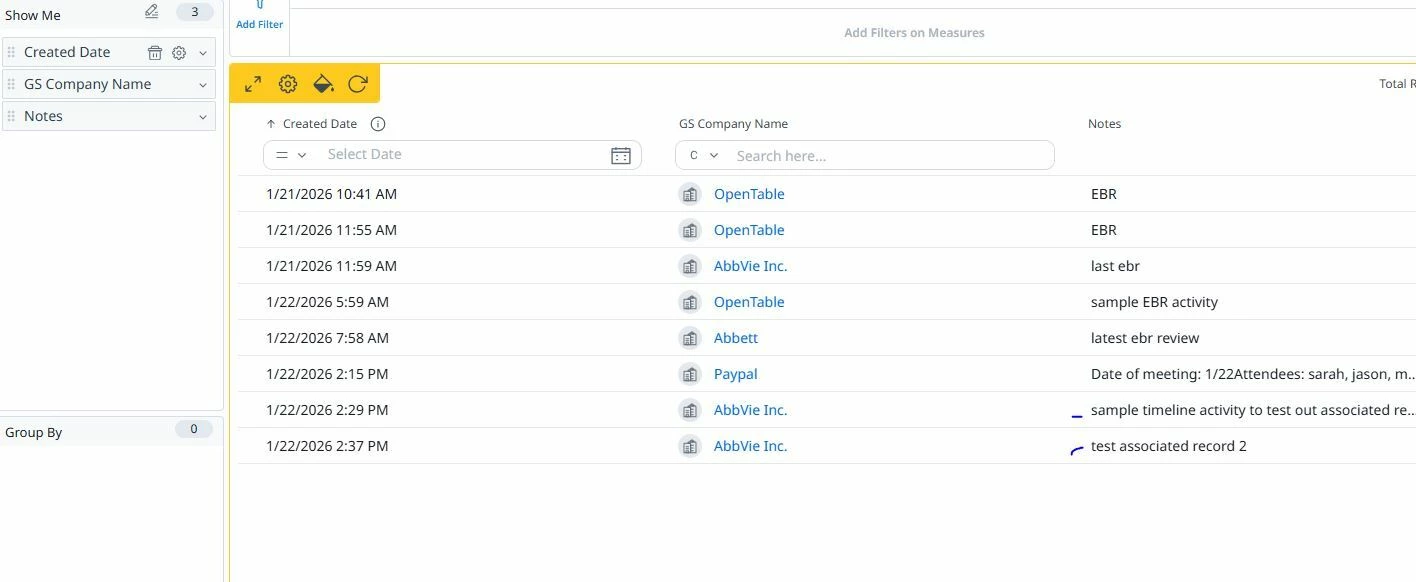
Task: Select the 1/22/2026 5:59 AM date cell
Action: click(x=327, y=302)
